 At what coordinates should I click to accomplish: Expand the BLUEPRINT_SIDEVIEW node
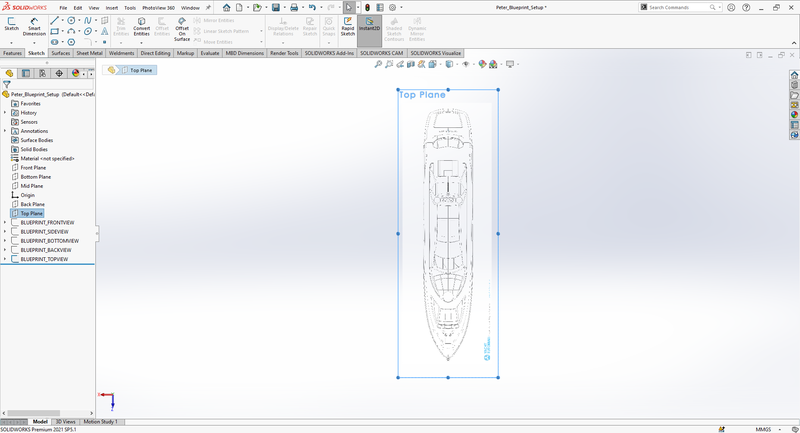[5, 232]
